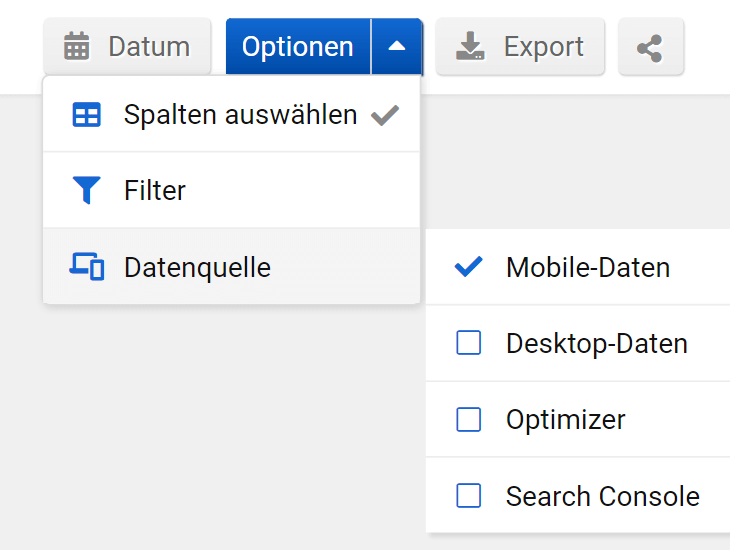Collapse Optionen menu via the arrow

click(397, 47)
